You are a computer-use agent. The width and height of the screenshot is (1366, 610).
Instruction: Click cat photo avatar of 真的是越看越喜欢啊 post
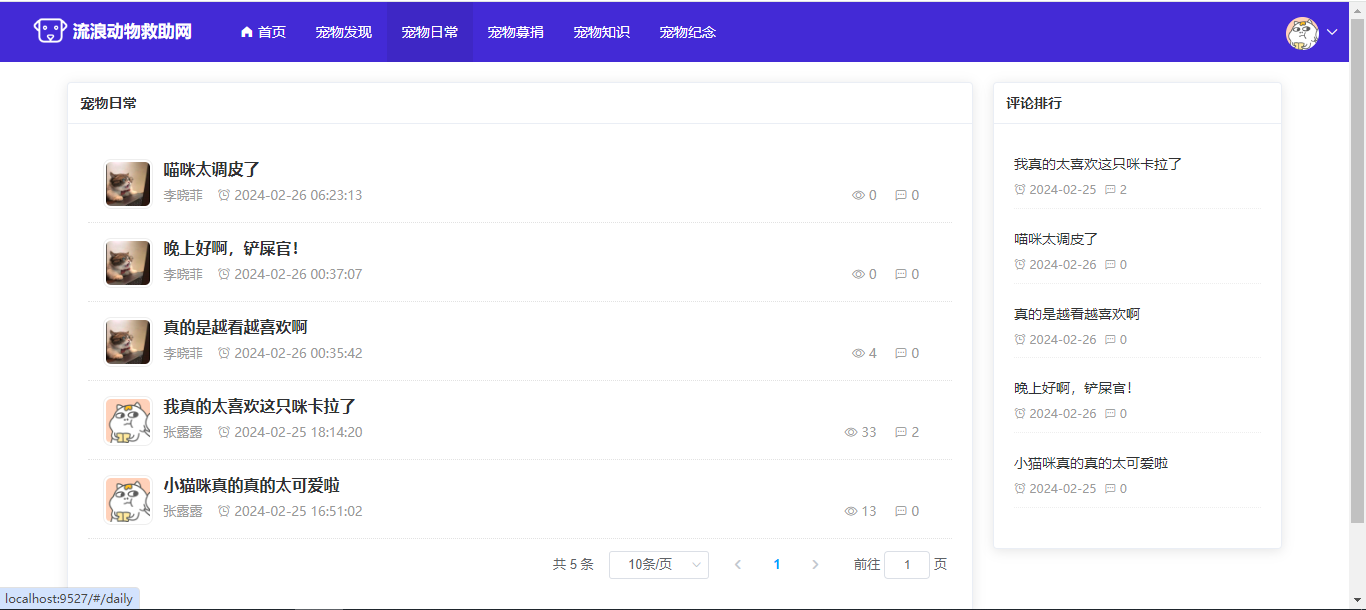[128, 342]
